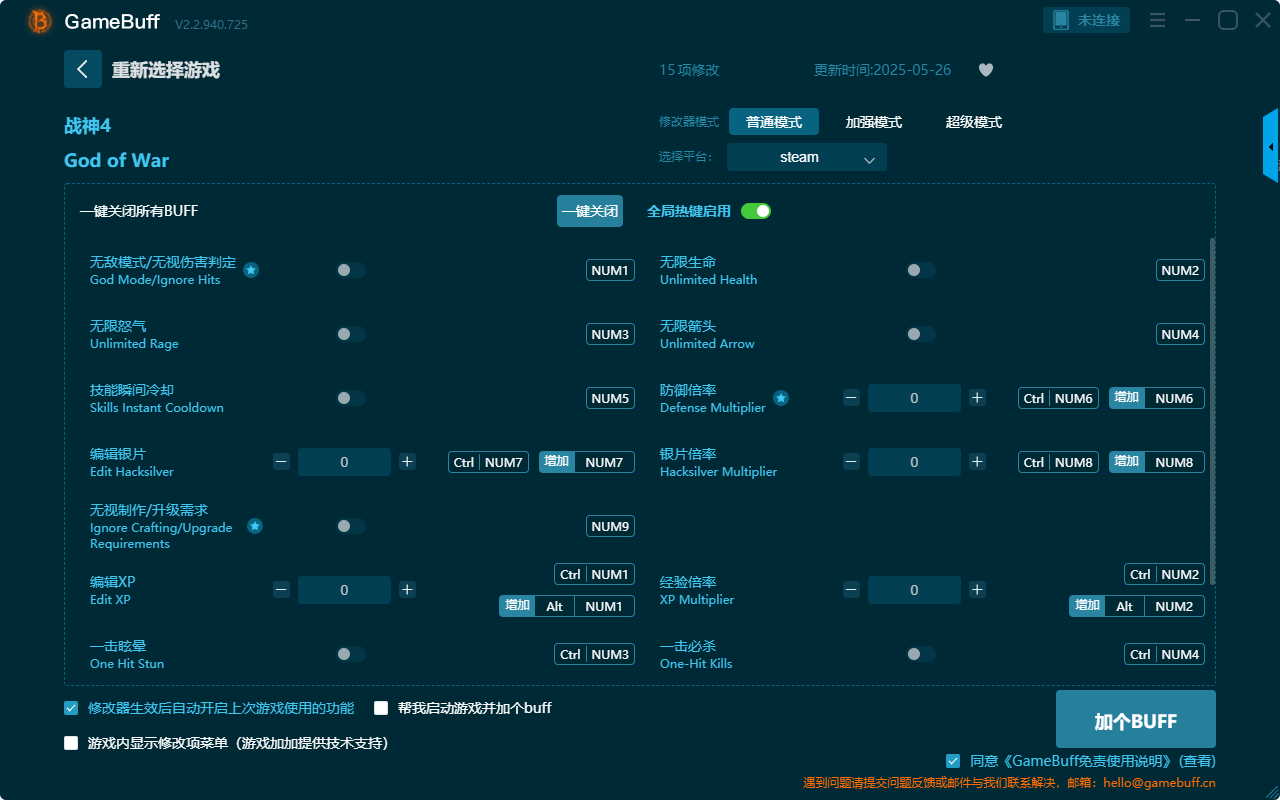Increase Edit XP value with plus

pyautogui.click(x=407, y=590)
